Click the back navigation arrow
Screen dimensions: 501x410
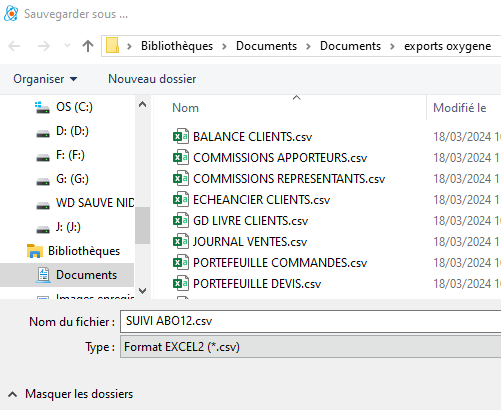pyautogui.click(x=14, y=46)
